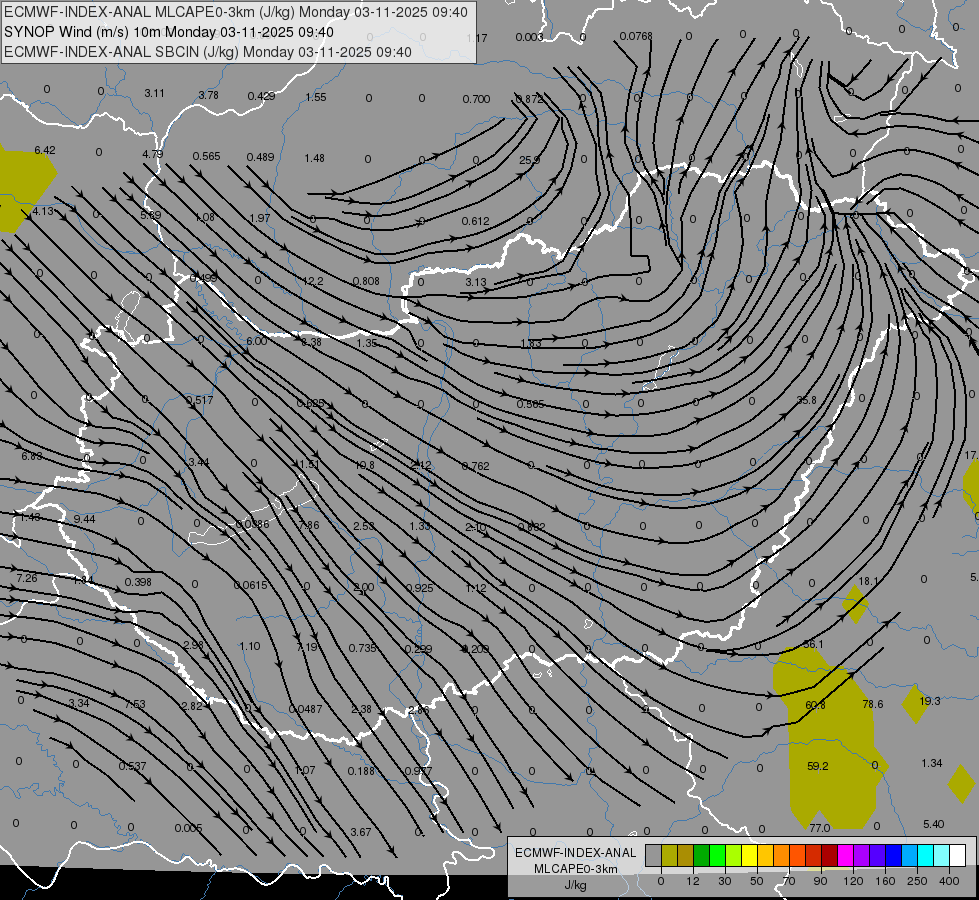Click the map value '56.1'
This screenshot has height=900, width=979.
(813, 644)
